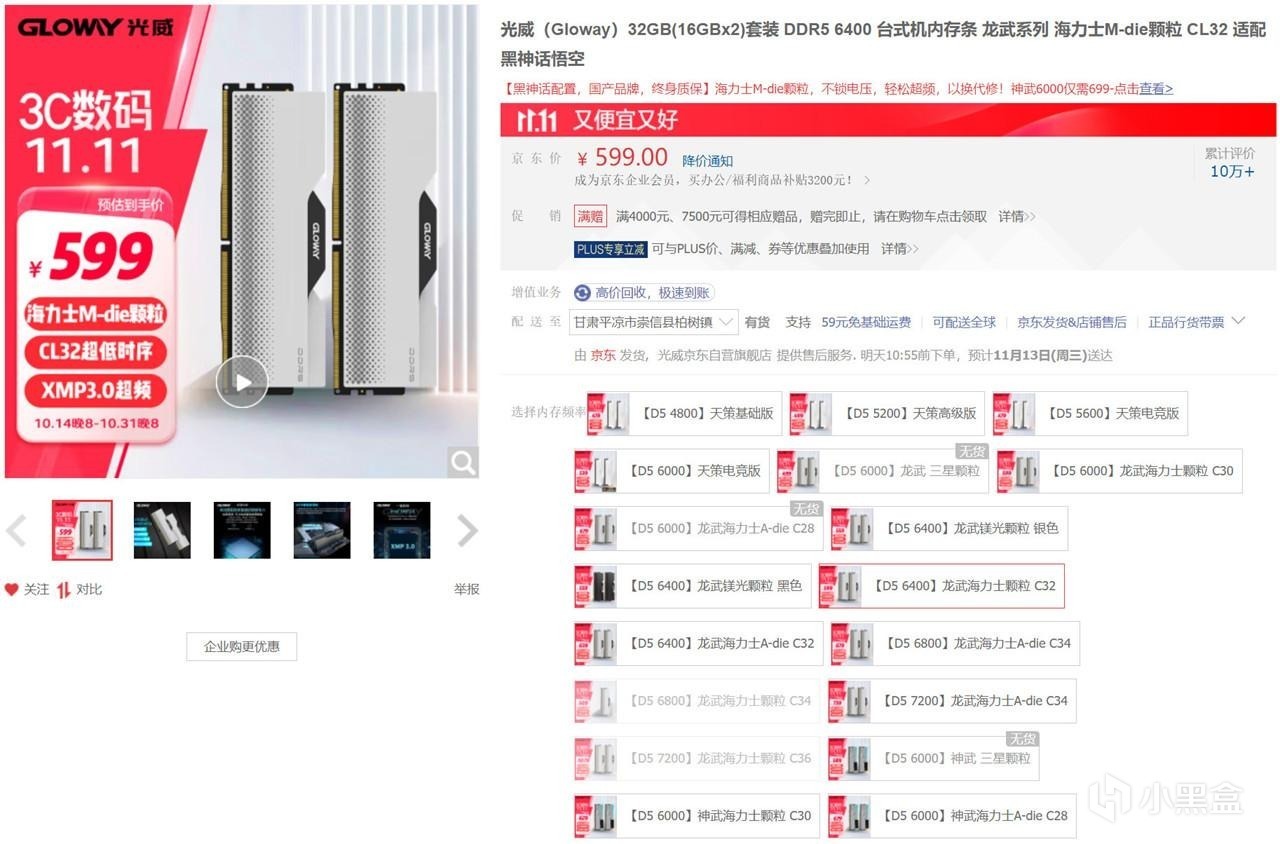The height and width of the screenshot is (844, 1280).
Task: Show next thumbnails with right arrow
Action: [x=467, y=531]
